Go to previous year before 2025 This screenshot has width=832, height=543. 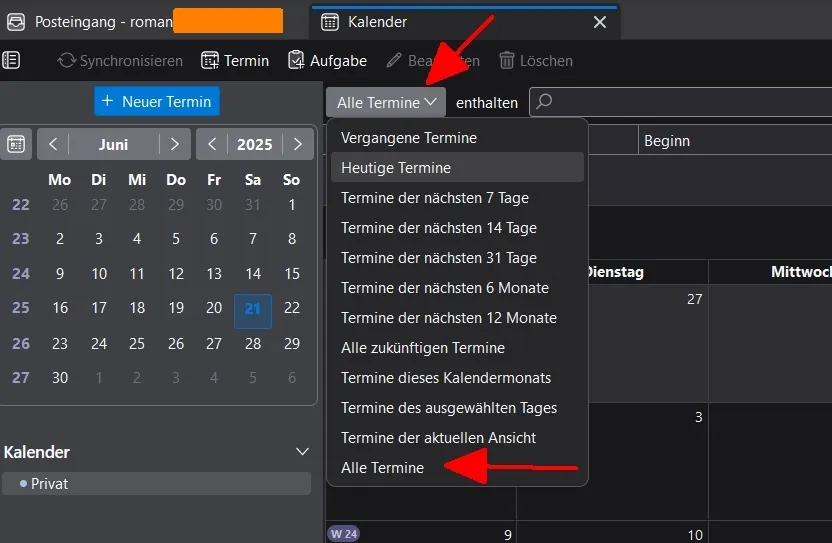pyautogui.click(x=212, y=144)
